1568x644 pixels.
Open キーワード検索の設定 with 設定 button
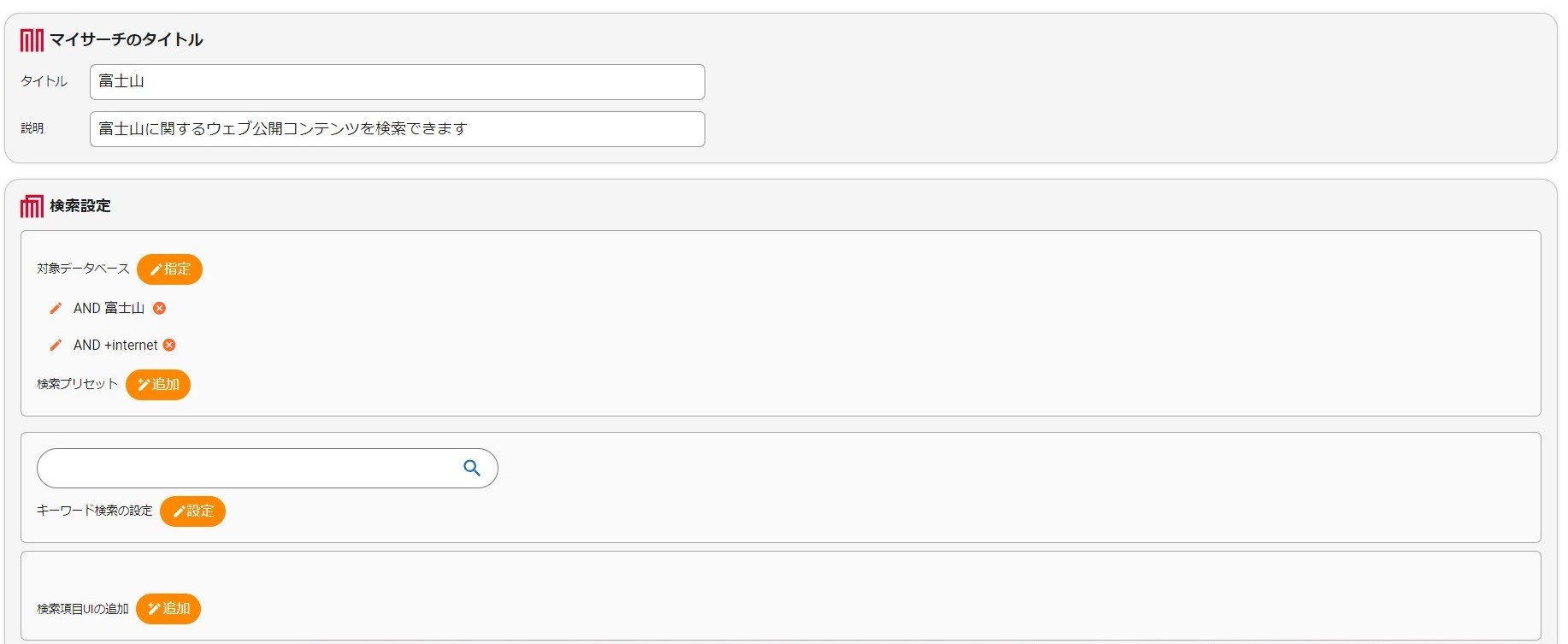pos(192,511)
